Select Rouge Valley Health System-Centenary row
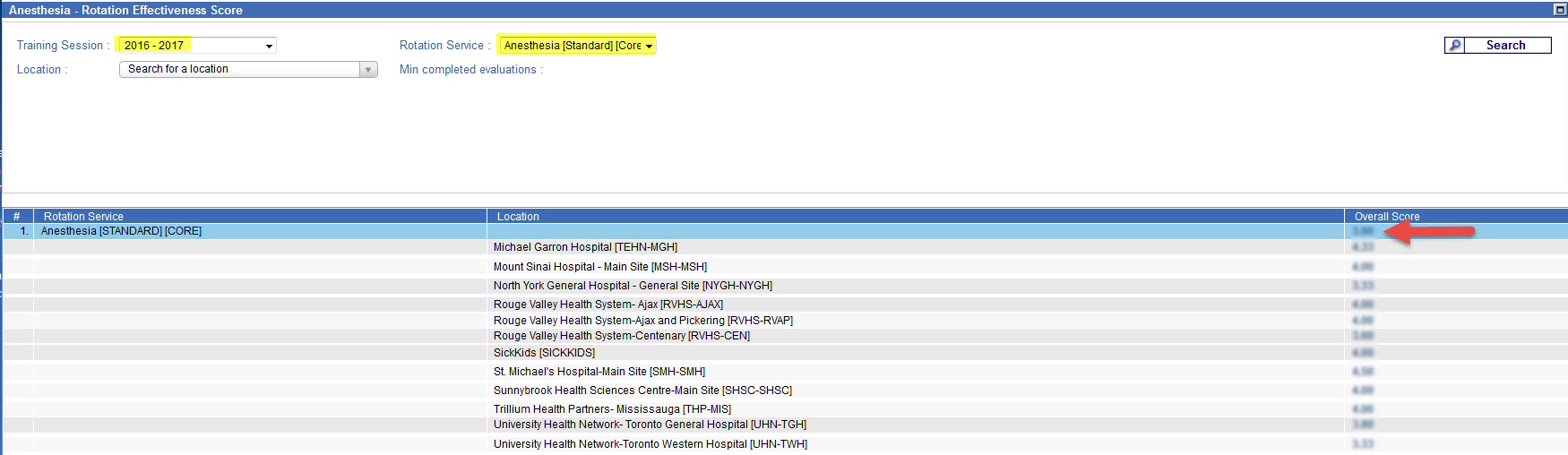The width and height of the screenshot is (1568, 455). (x=621, y=336)
